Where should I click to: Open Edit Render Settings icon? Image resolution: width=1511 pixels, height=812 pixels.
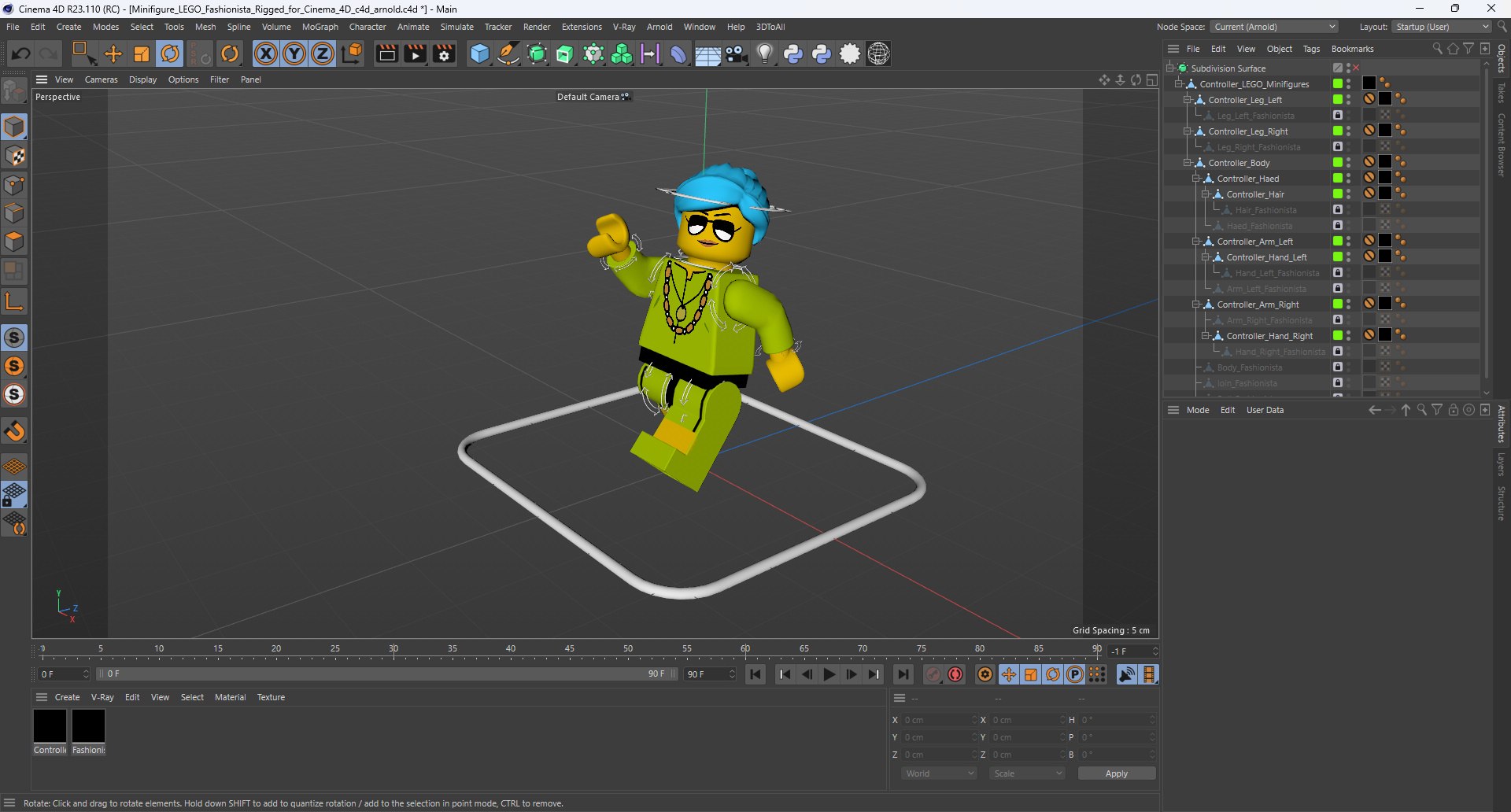point(445,54)
